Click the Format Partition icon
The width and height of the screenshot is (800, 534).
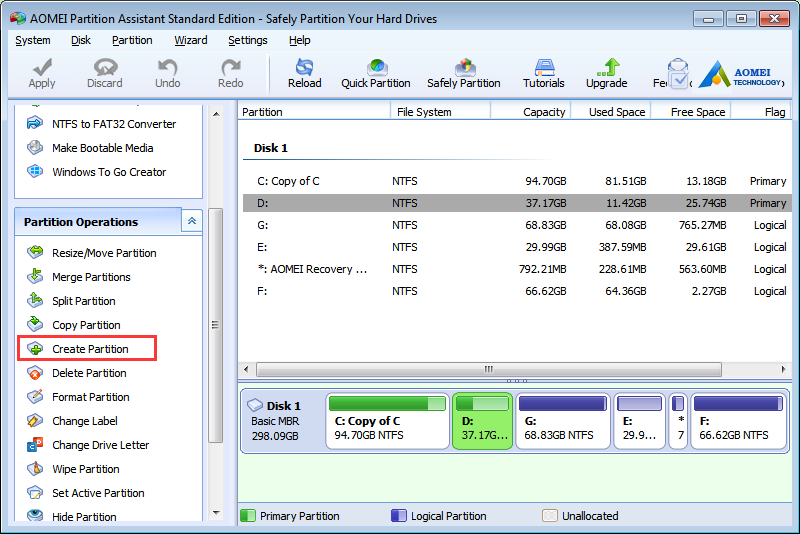(x=35, y=396)
